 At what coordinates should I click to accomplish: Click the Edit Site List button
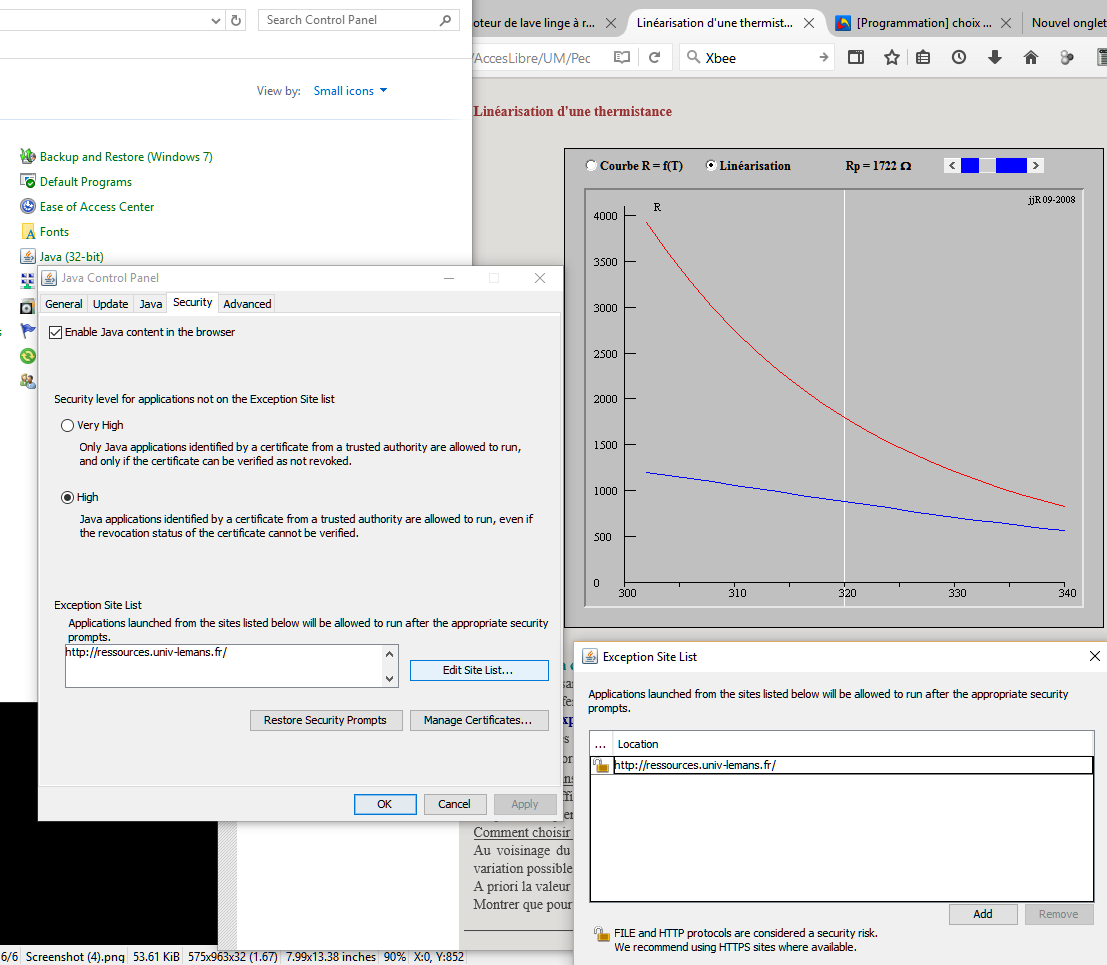coord(478,670)
